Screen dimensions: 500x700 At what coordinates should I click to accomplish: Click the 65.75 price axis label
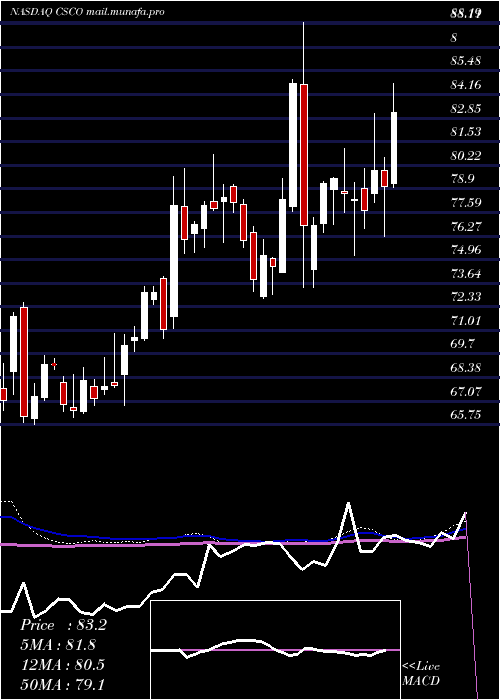pyautogui.click(x=466, y=415)
